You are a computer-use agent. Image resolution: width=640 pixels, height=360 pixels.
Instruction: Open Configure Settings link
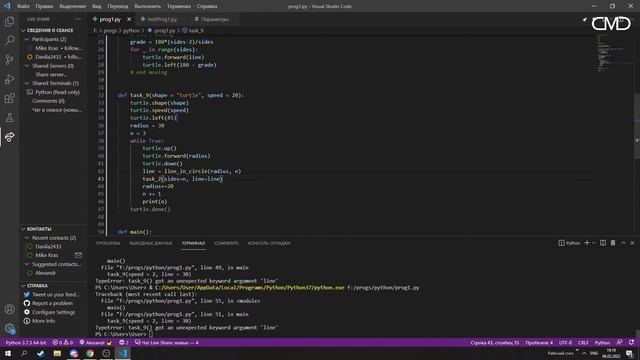point(53,312)
